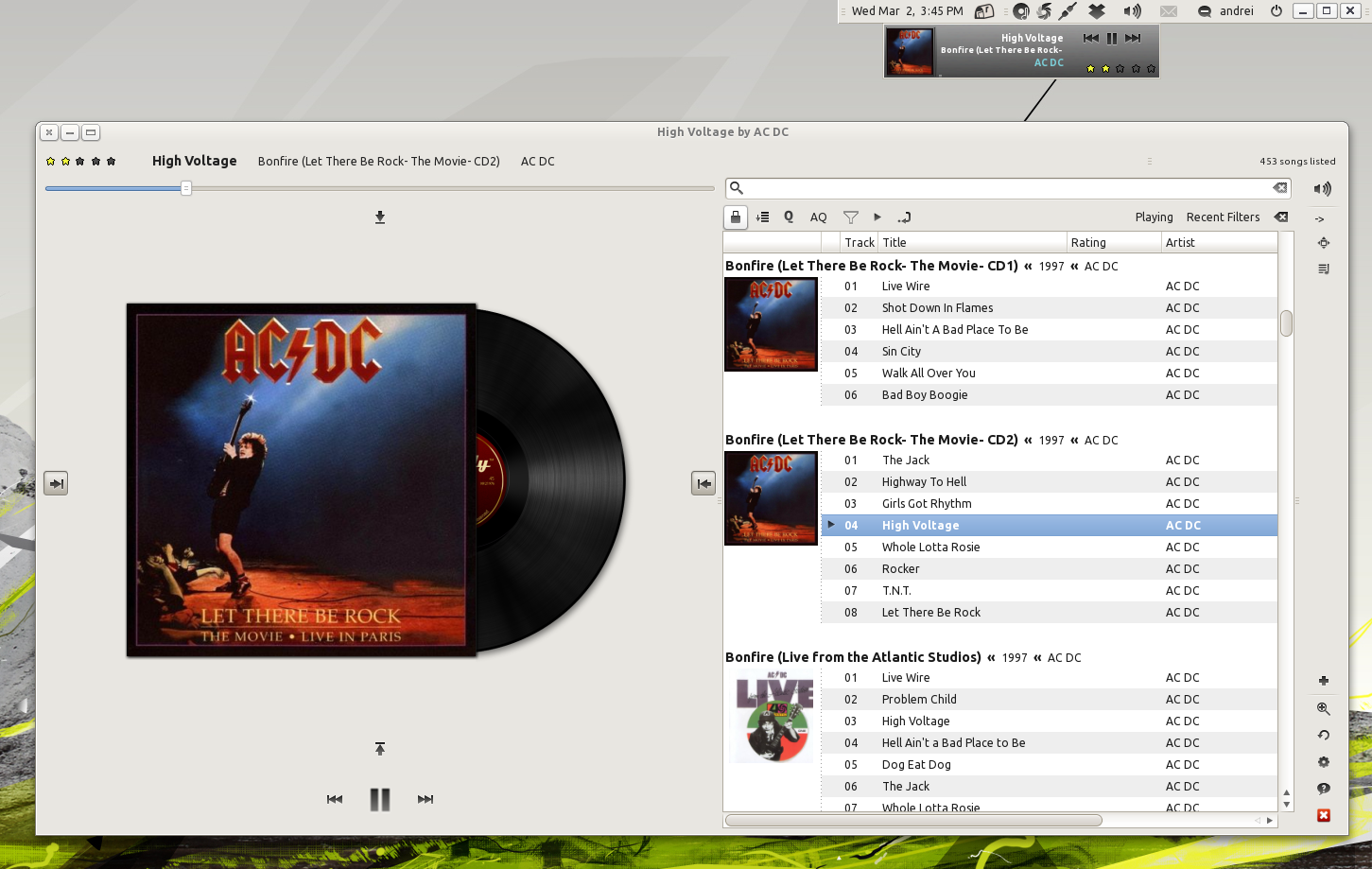
Task: Click the power icon in top panel
Action: (x=1276, y=11)
